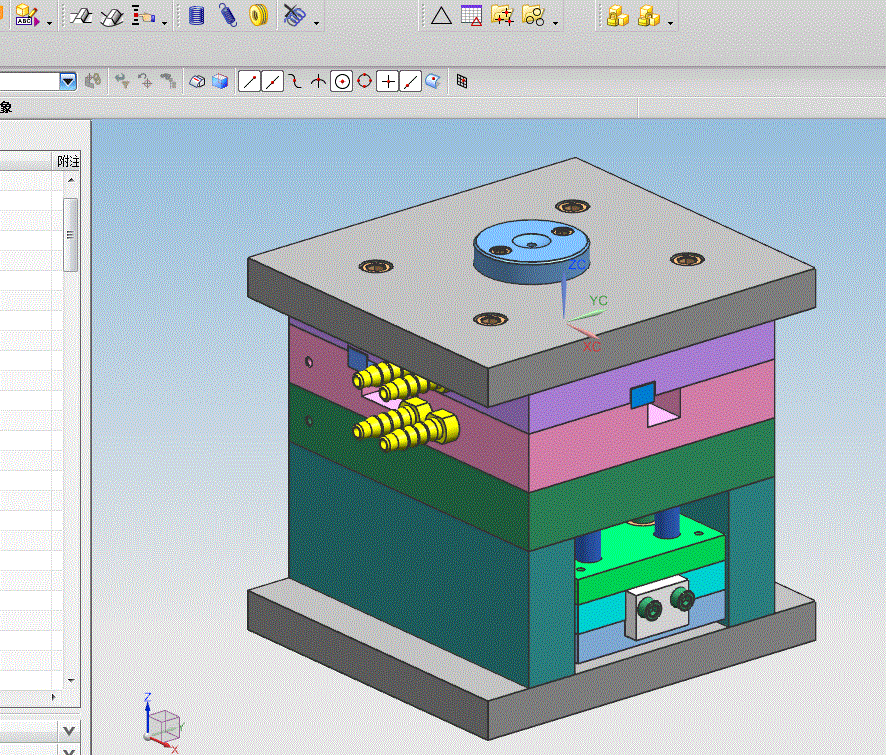886x755 pixels.
Task: Select the purple plate of the mold
Action: (x=650, y=379)
